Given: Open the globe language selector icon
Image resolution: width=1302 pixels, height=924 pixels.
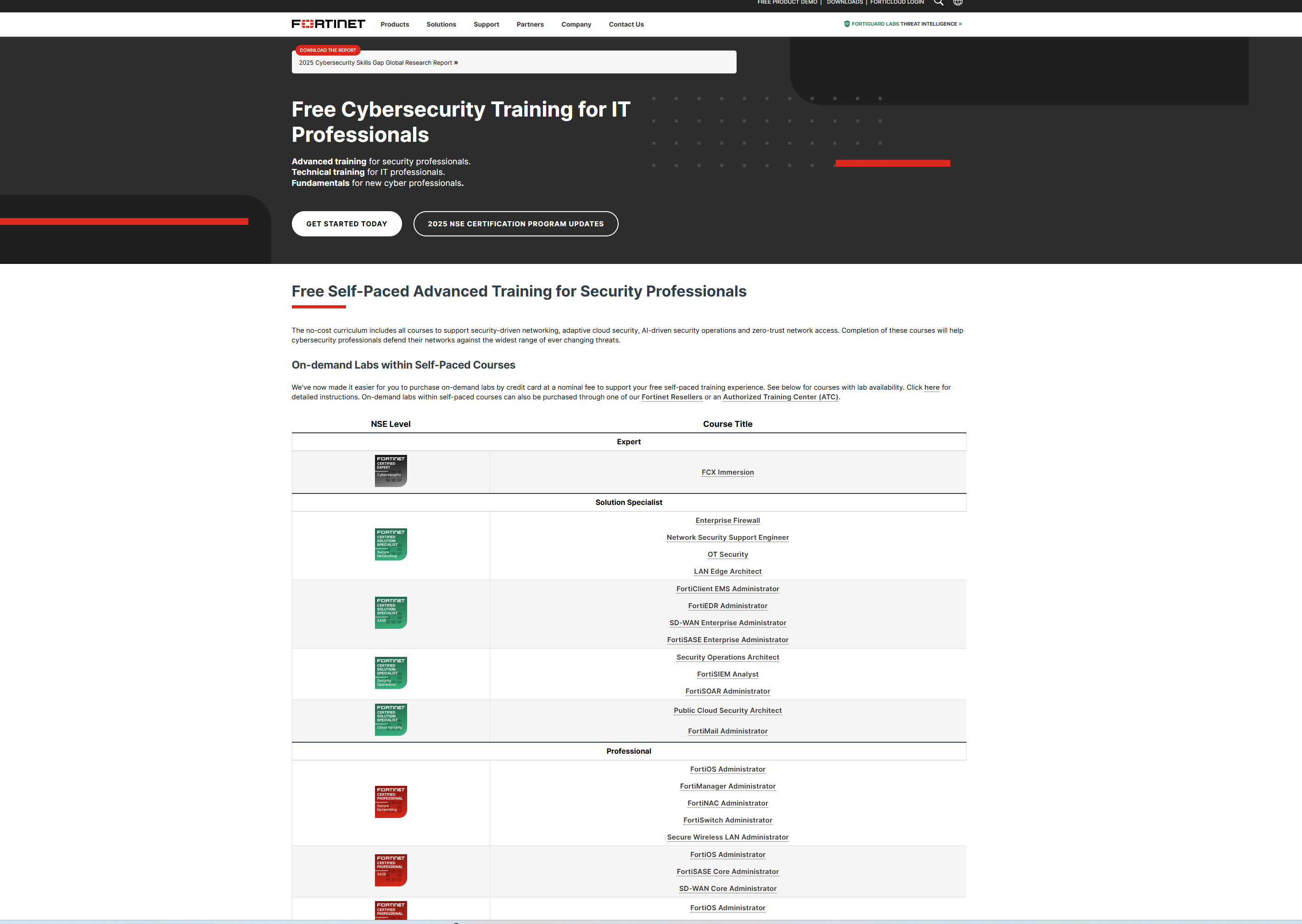Looking at the screenshot, I should (958, 3).
